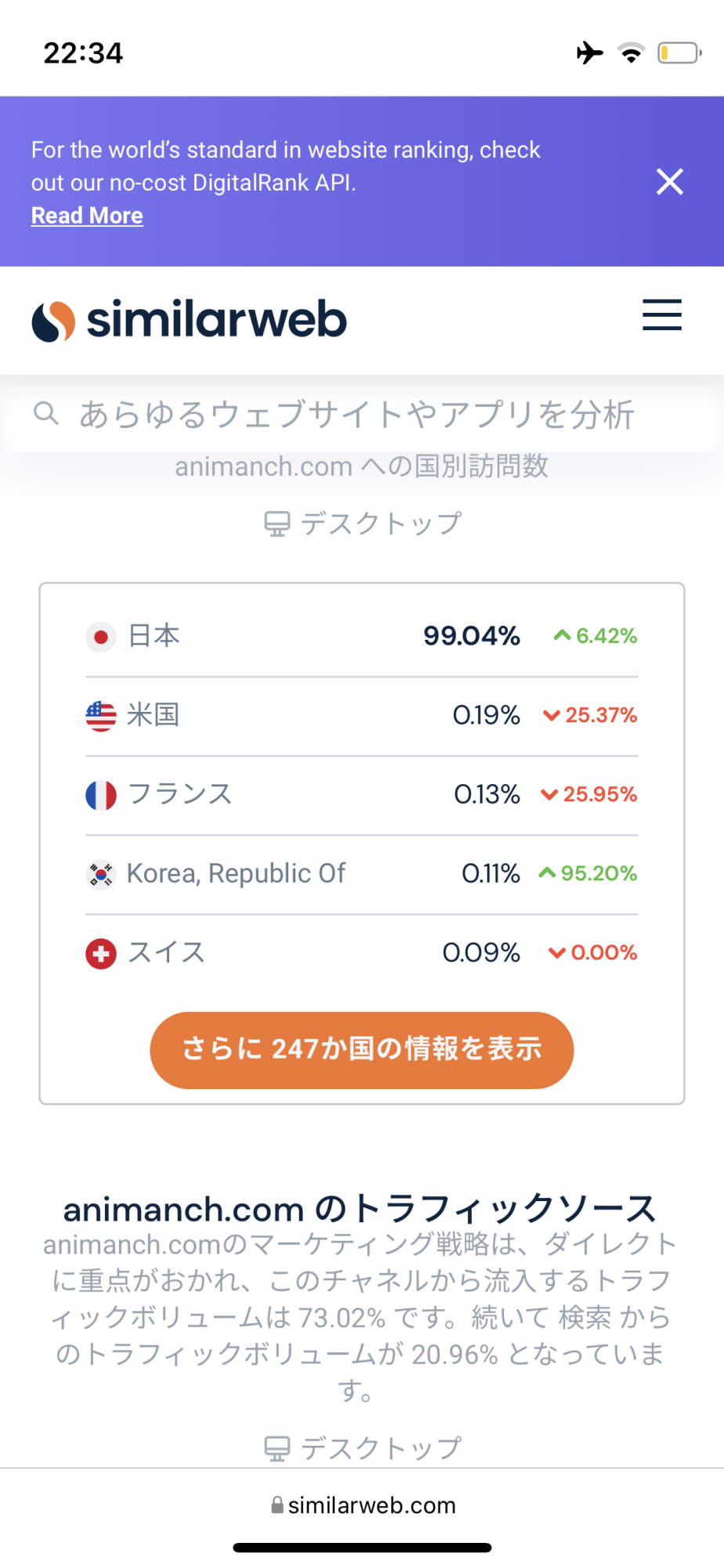Tap the similarweb.com address bar
Viewport: 724px width, 1568px height.
[x=364, y=1505]
